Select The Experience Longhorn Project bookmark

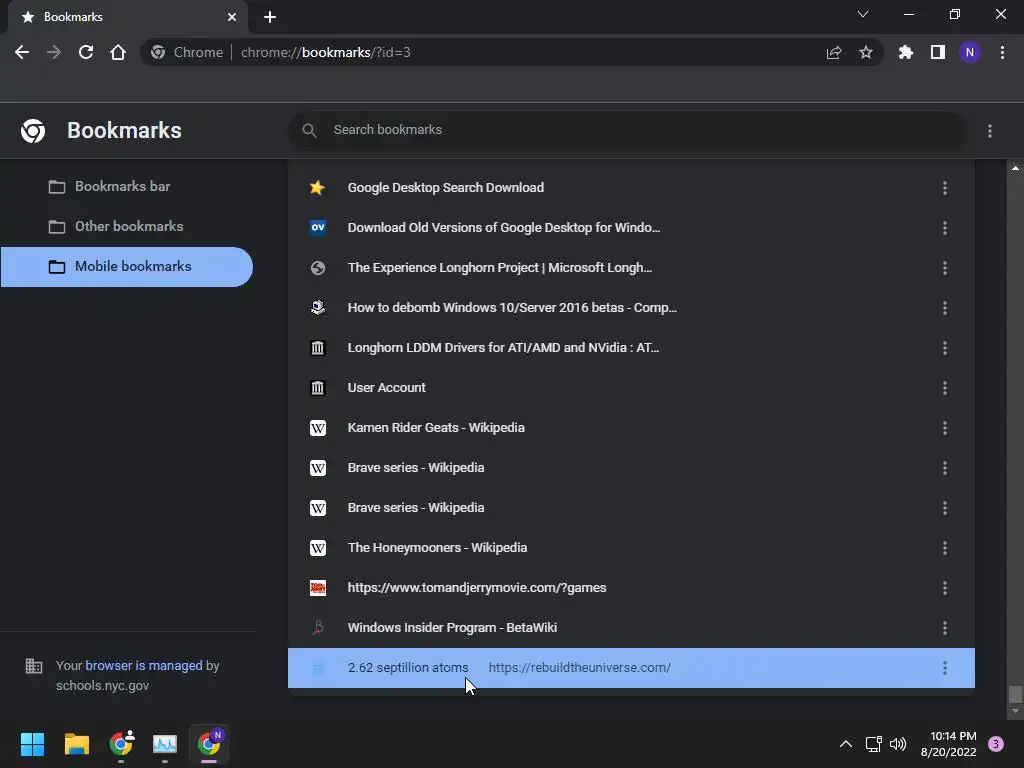tap(631, 268)
